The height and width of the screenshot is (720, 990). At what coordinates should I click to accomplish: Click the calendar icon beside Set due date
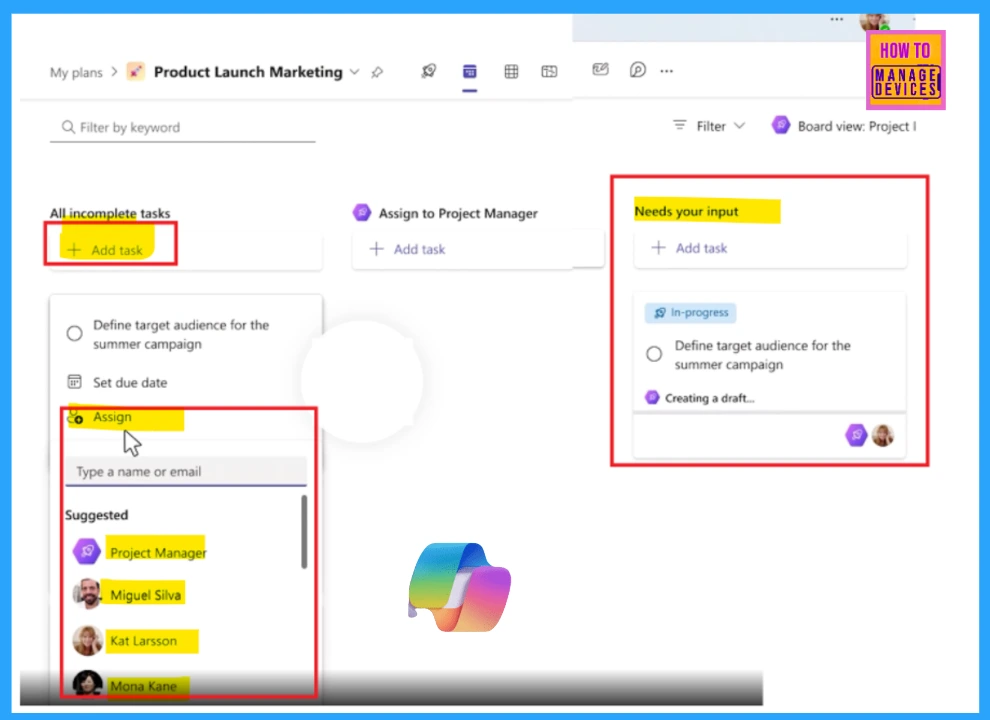tap(75, 381)
